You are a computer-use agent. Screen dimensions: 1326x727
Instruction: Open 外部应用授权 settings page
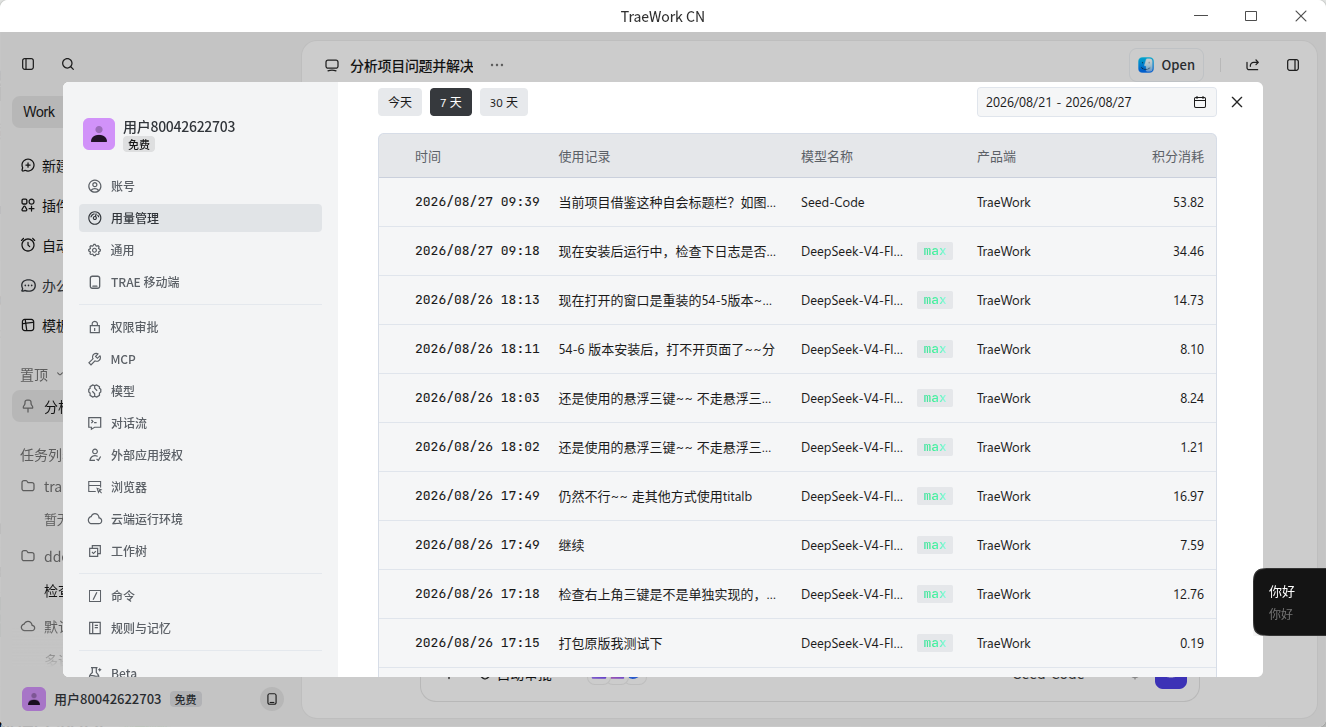tap(200, 455)
